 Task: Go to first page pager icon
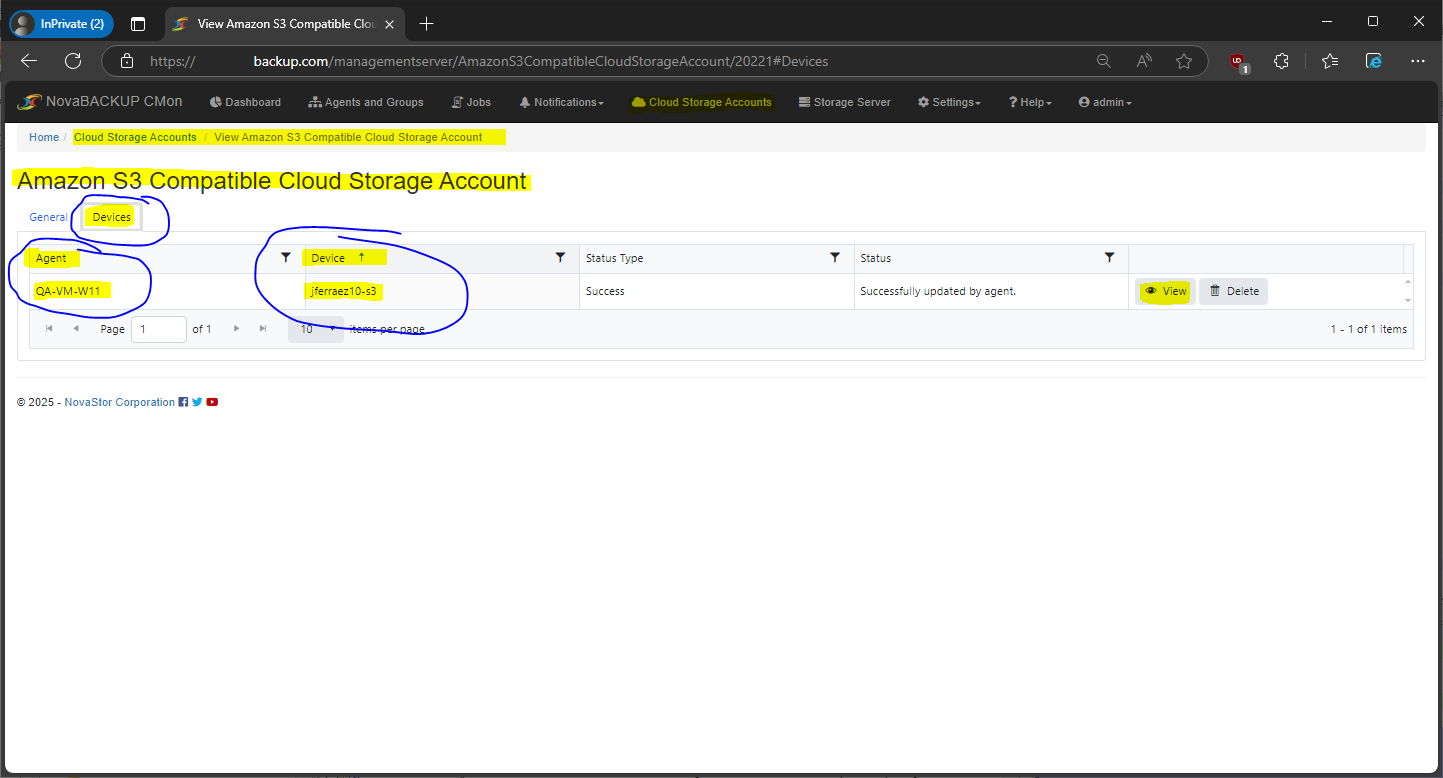tap(50, 329)
